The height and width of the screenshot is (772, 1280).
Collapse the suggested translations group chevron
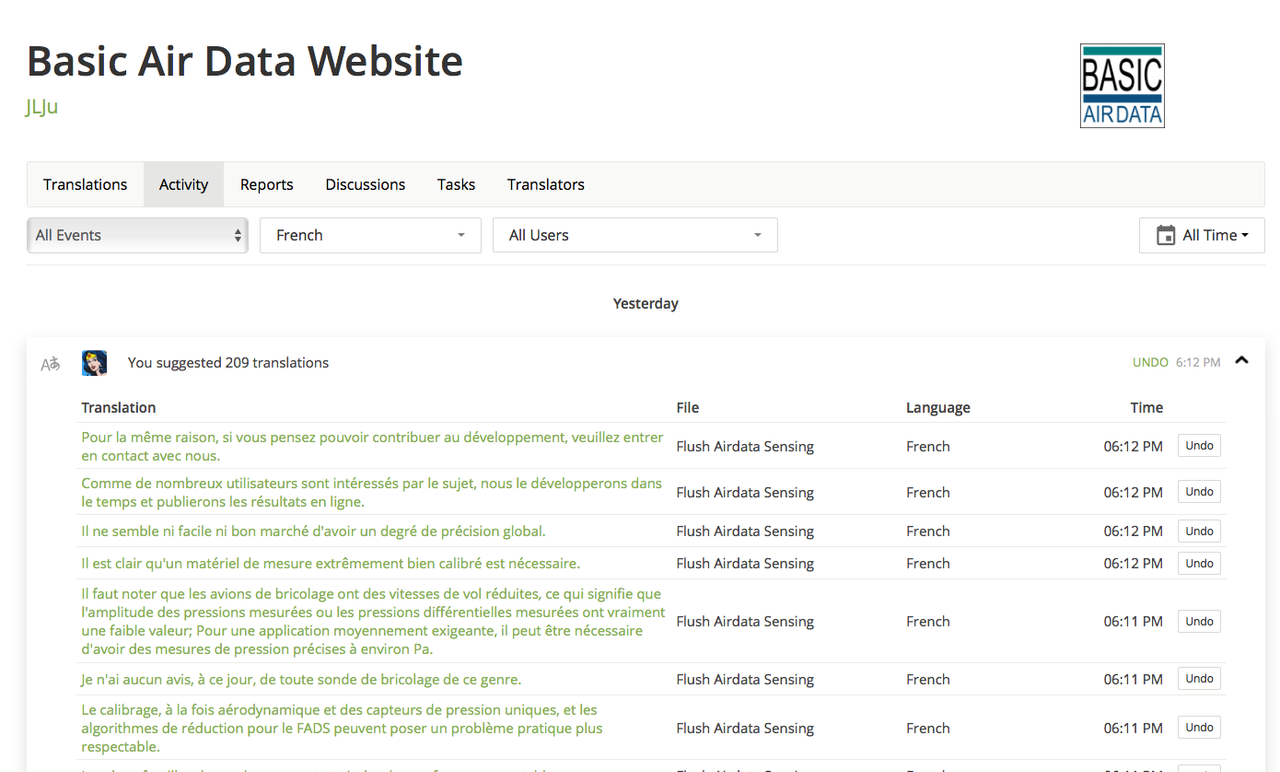pyautogui.click(x=1242, y=361)
